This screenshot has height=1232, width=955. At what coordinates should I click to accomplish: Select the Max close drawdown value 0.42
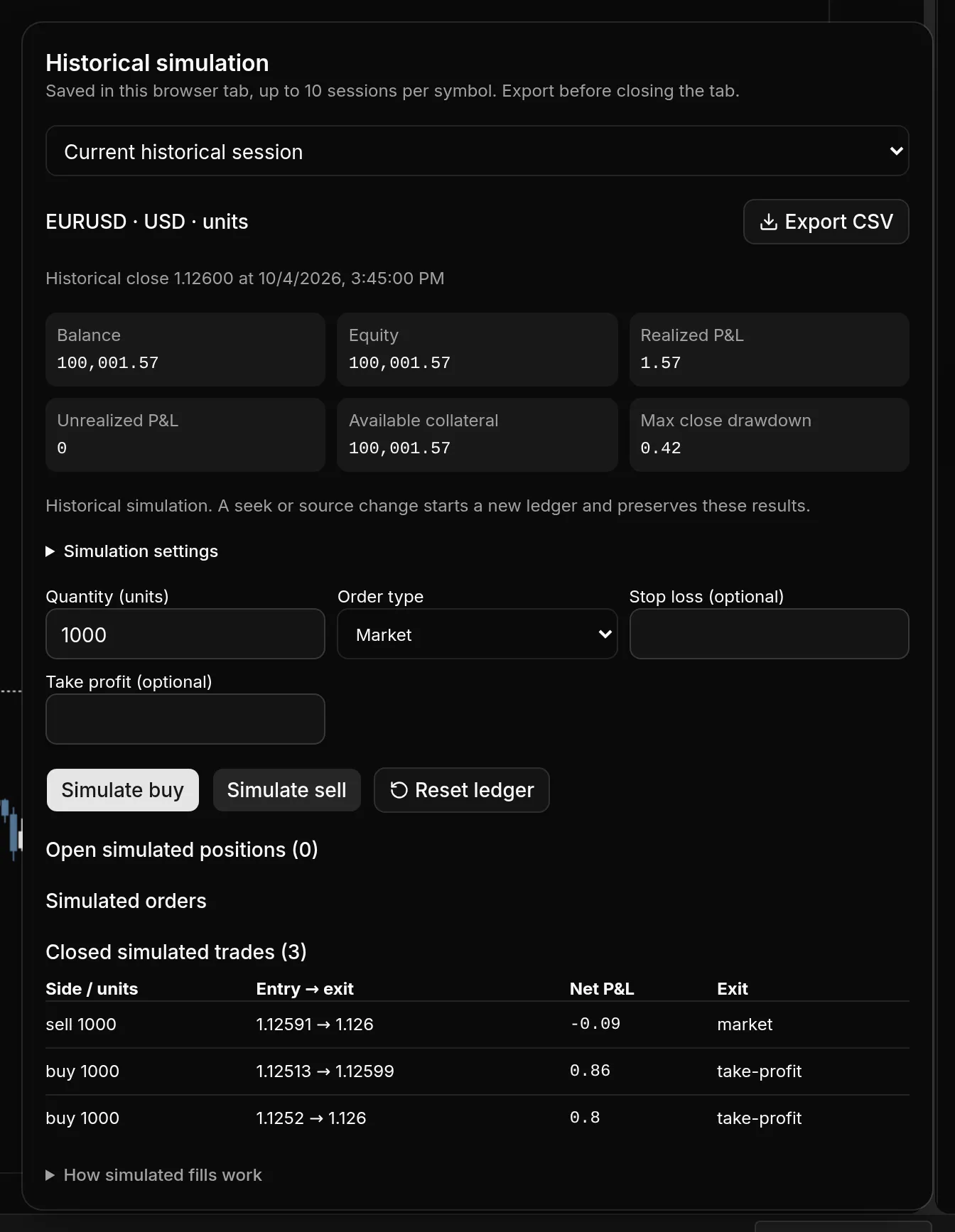click(x=661, y=448)
